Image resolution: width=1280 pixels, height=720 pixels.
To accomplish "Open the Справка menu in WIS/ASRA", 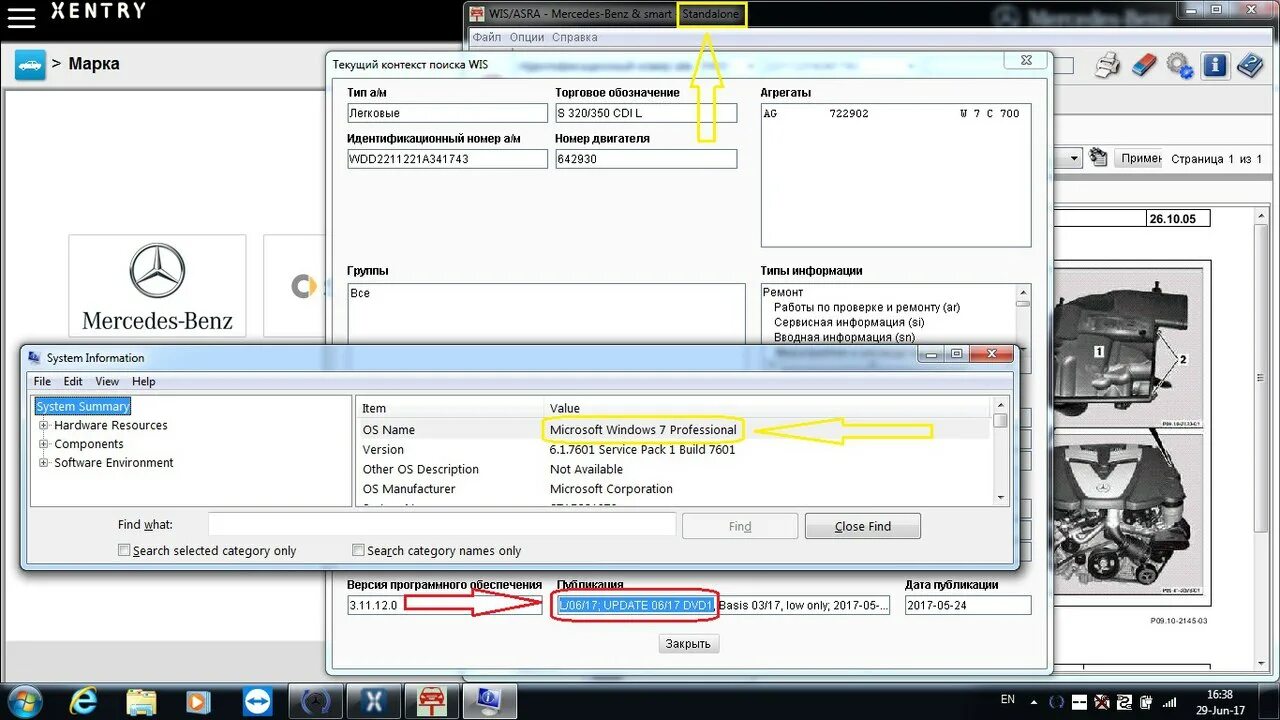I will 575,37.
